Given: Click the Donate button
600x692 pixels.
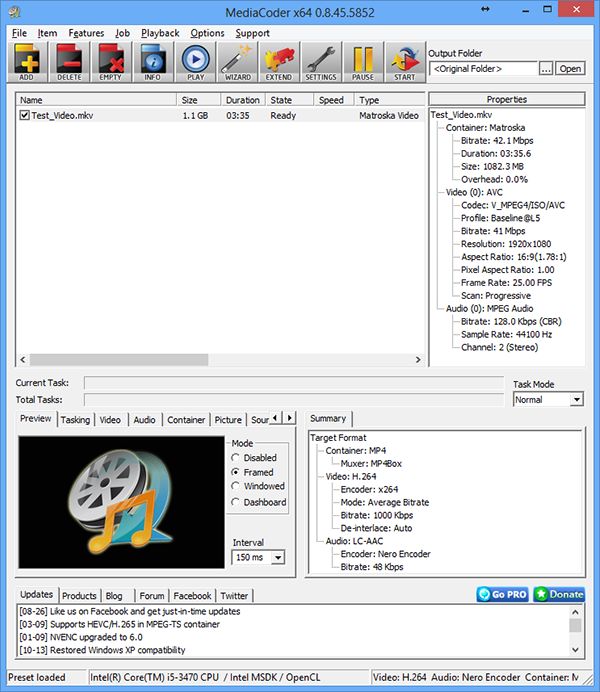Looking at the screenshot, I should 559,594.
